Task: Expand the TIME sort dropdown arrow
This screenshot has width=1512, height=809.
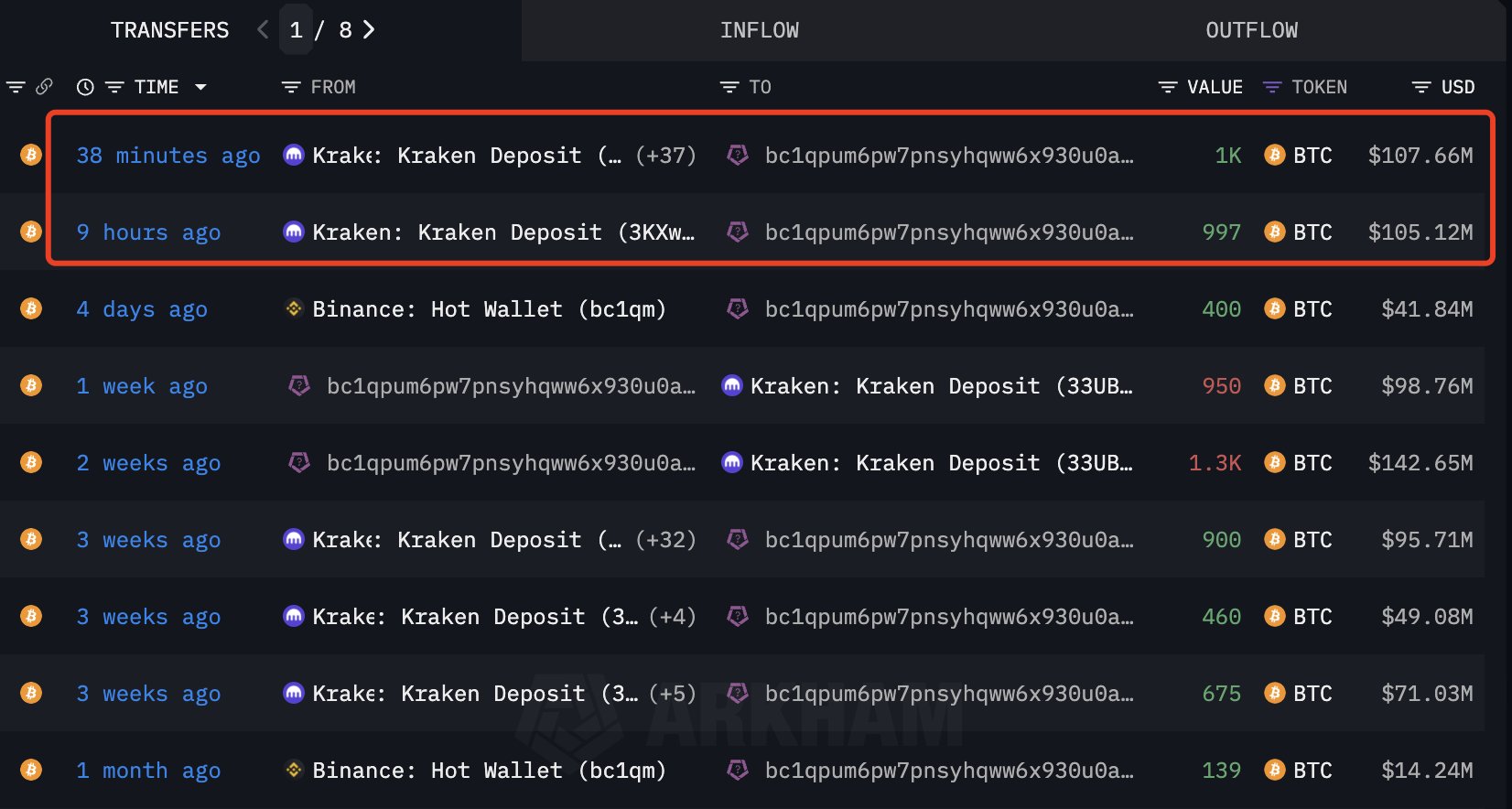Action: coord(200,87)
